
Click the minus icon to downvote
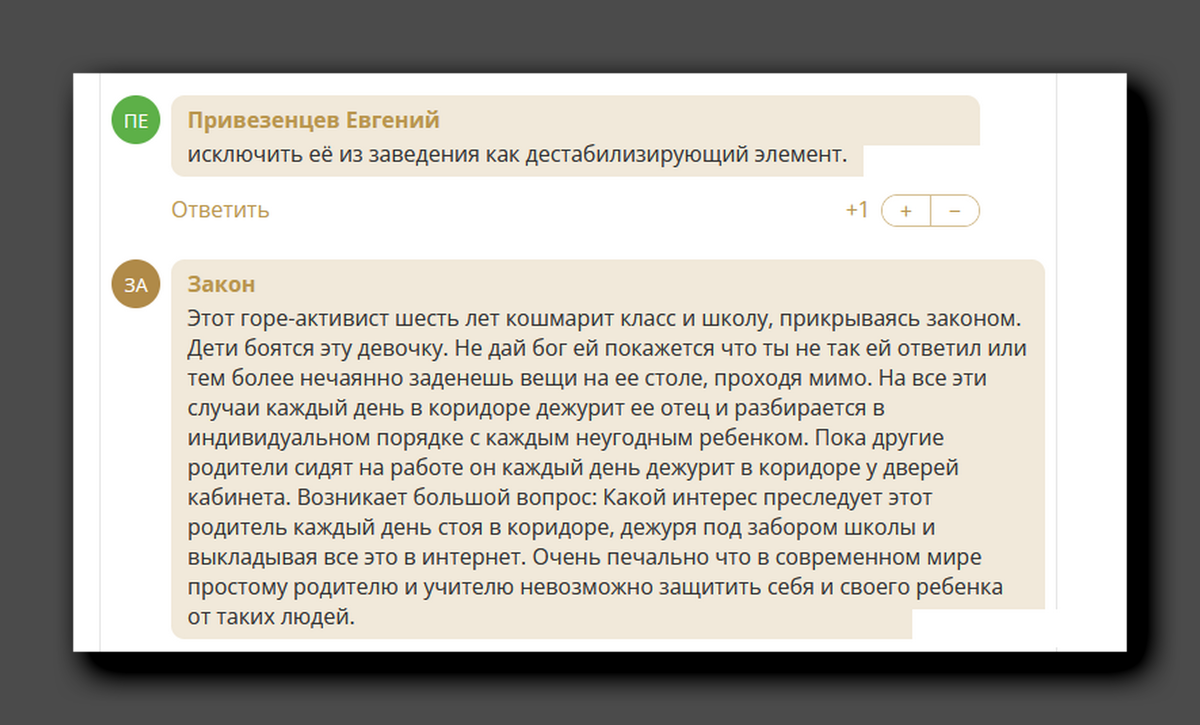coord(953,210)
